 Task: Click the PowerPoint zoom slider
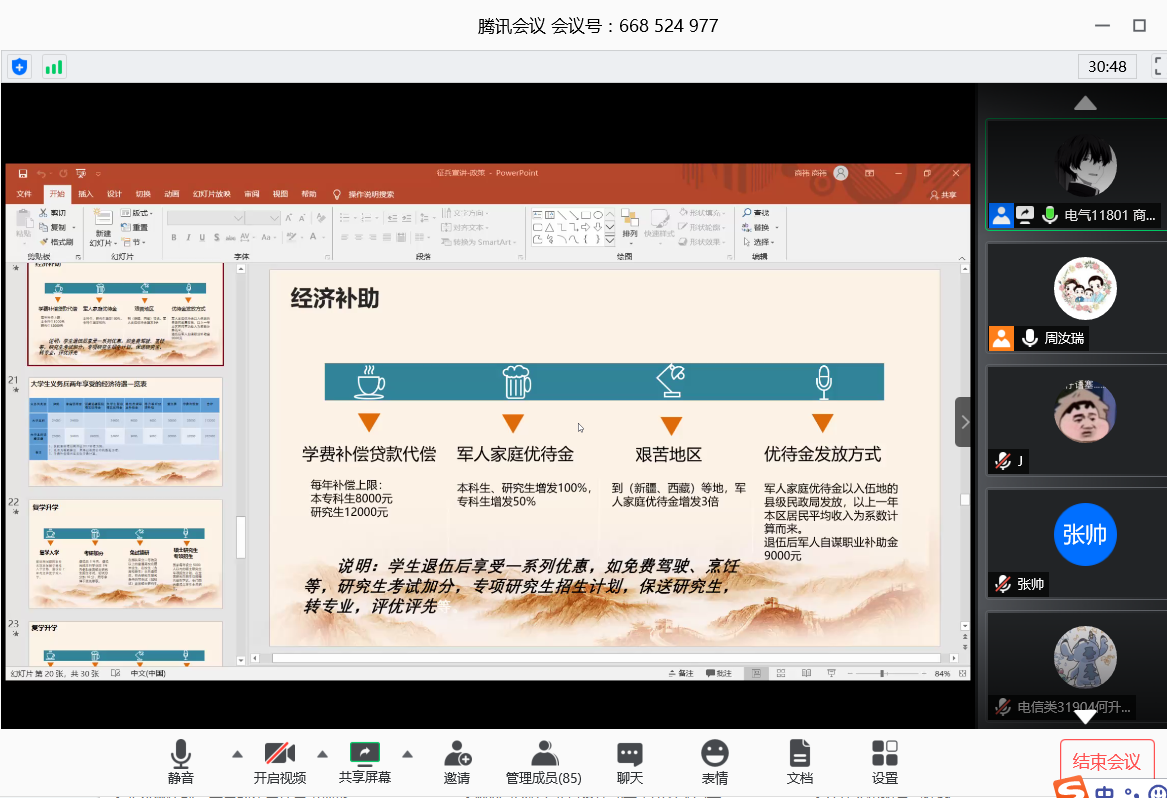pos(882,674)
